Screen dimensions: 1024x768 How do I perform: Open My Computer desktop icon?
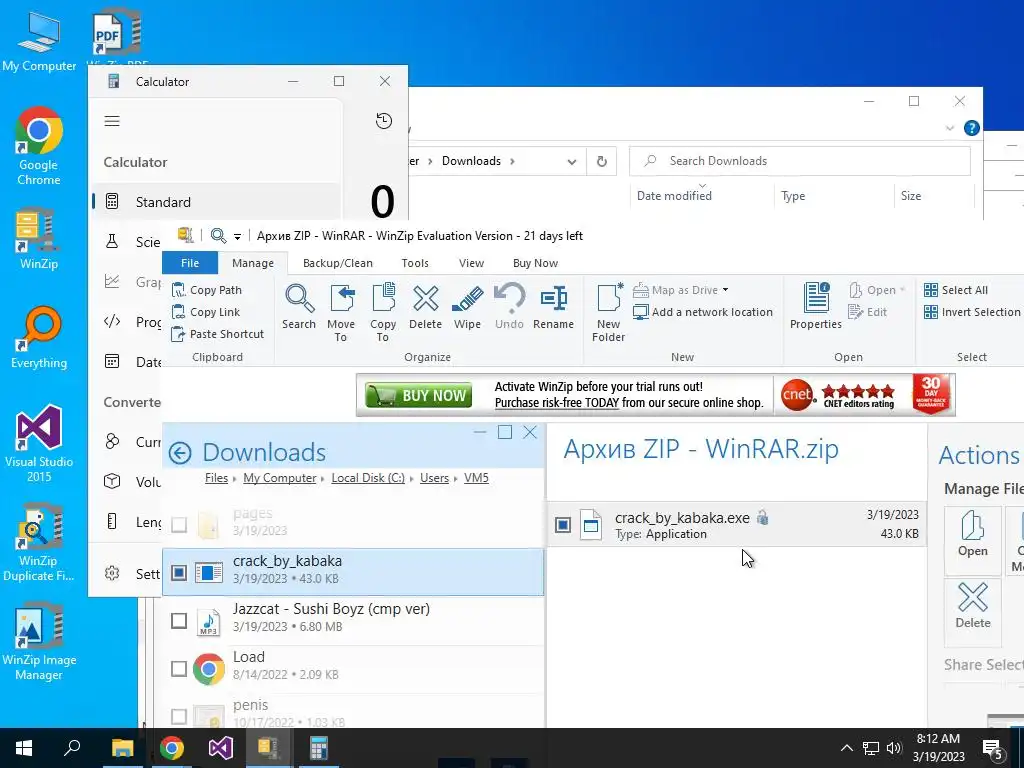point(39,40)
